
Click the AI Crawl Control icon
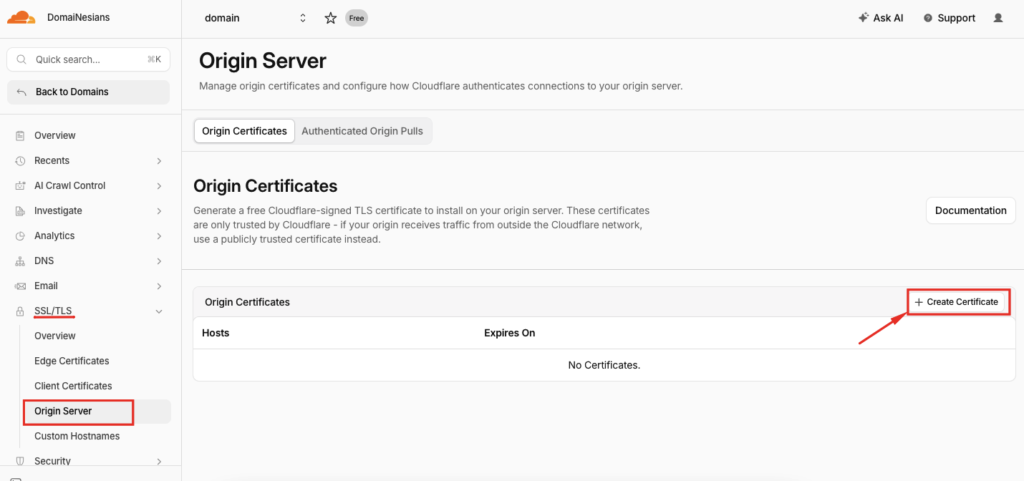click(20, 186)
